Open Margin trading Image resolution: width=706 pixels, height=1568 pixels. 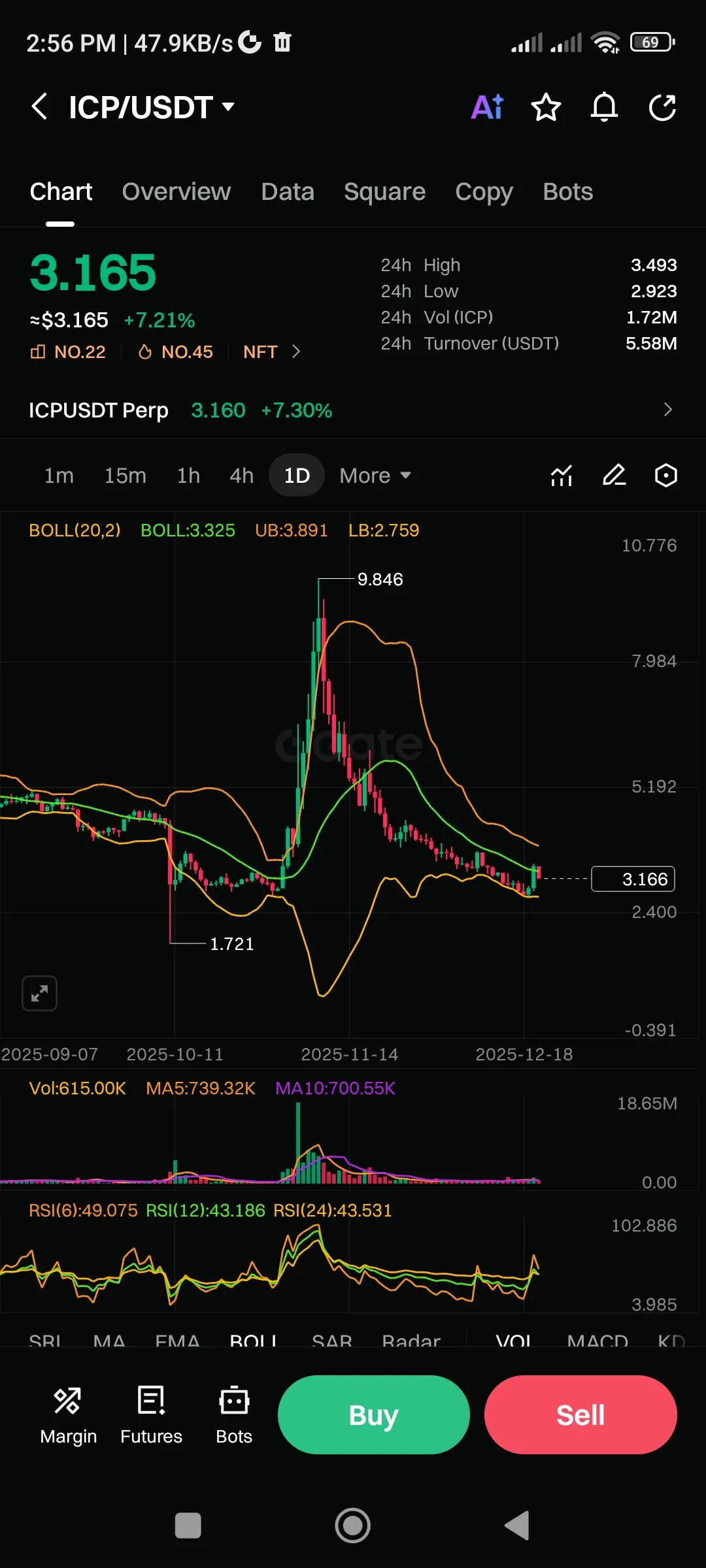pos(68,1416)
